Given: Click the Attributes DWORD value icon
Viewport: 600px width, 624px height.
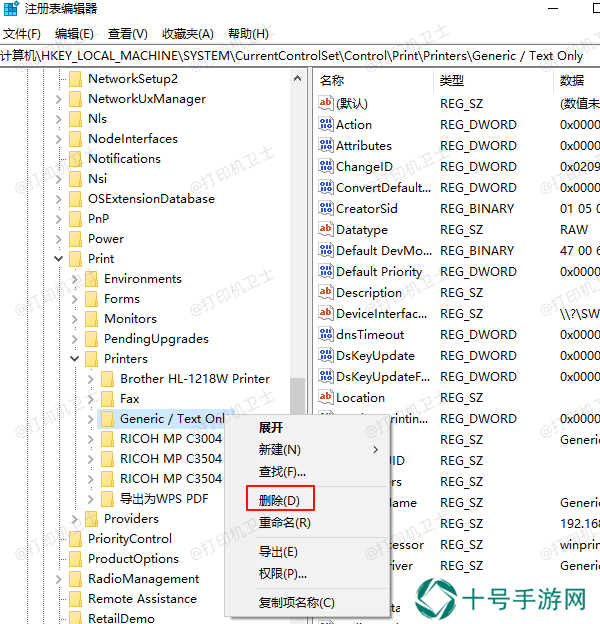Looking at the screenshot, I should tap(325, 145).
